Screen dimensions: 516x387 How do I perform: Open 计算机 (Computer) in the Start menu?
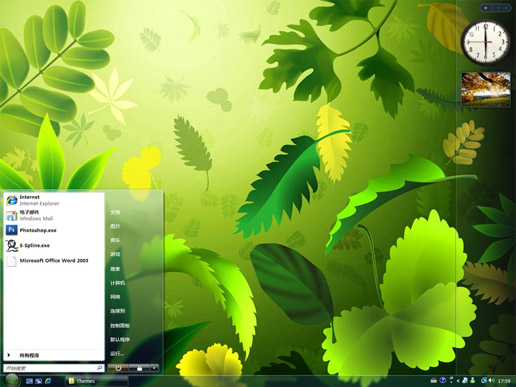coord(118,283)
